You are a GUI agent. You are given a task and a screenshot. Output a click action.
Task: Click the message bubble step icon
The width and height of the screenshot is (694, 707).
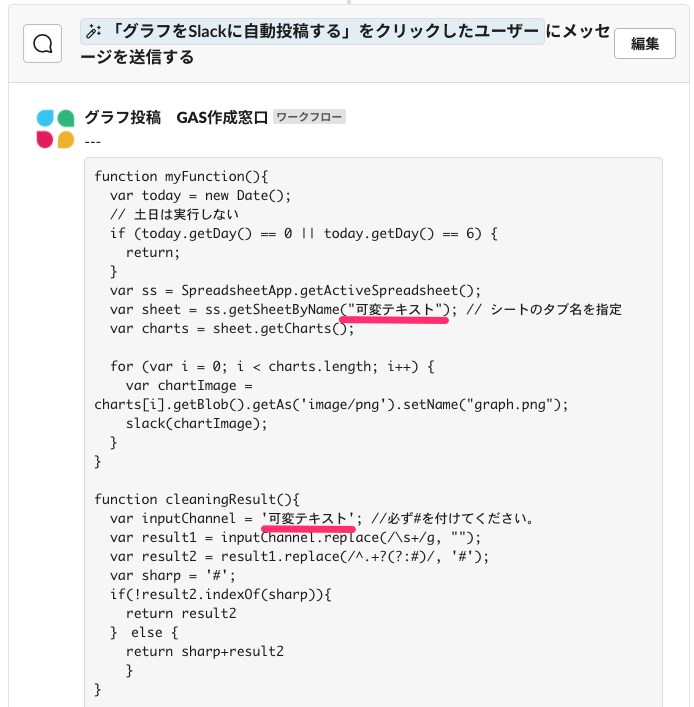42,44
